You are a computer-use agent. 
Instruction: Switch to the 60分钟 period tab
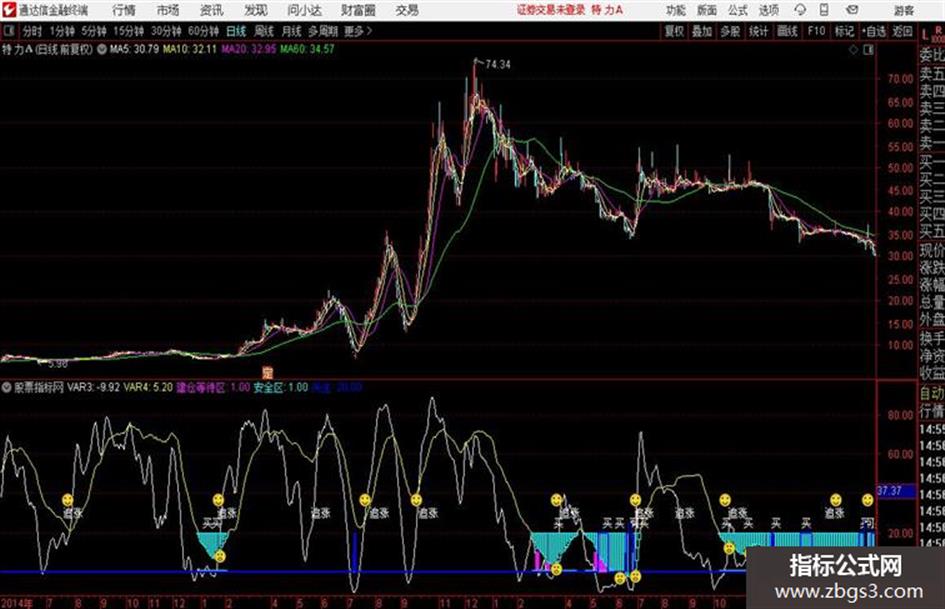(x=204, y=31)
